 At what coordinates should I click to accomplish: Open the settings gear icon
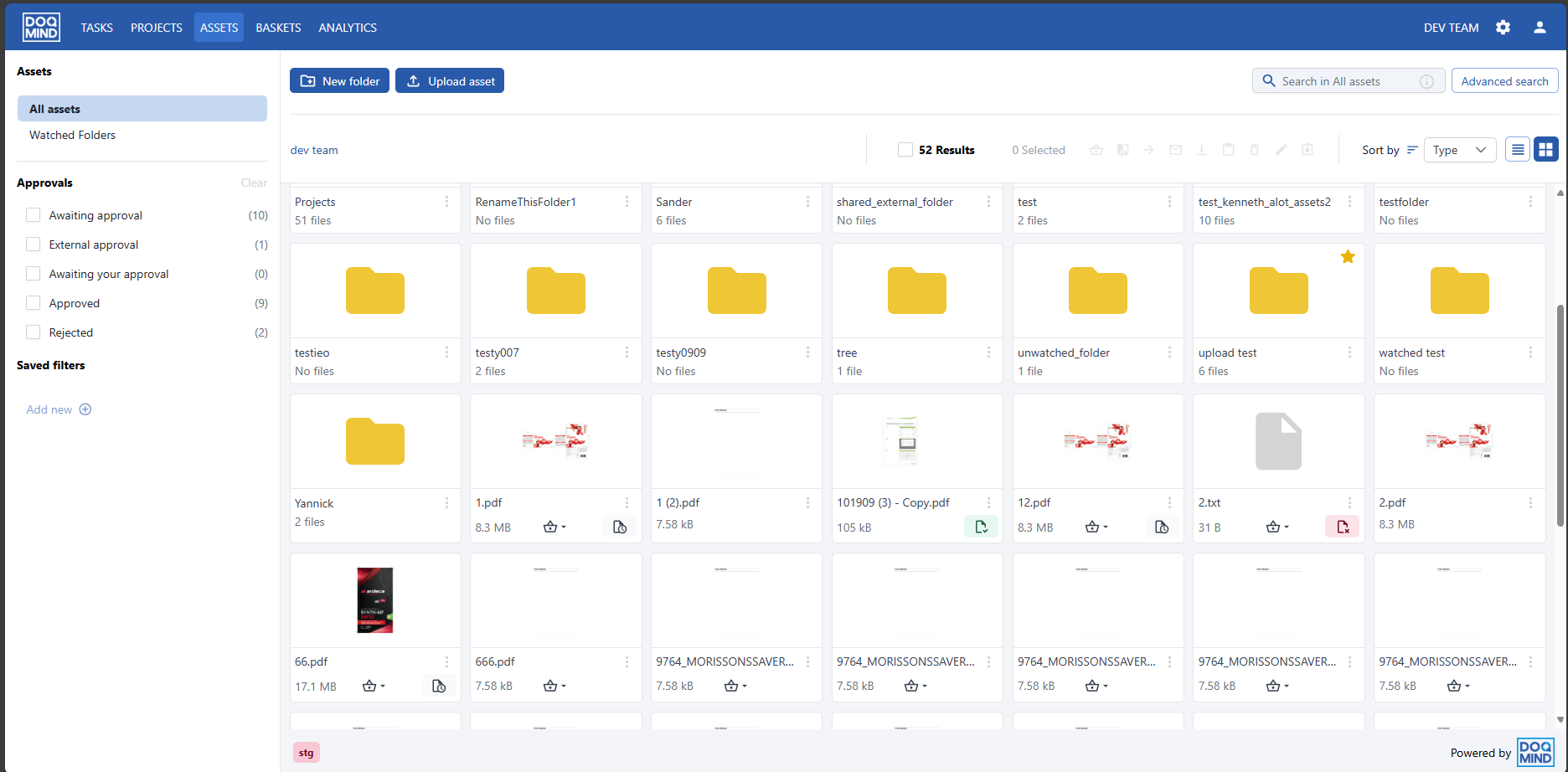[x=1503, y=28]
